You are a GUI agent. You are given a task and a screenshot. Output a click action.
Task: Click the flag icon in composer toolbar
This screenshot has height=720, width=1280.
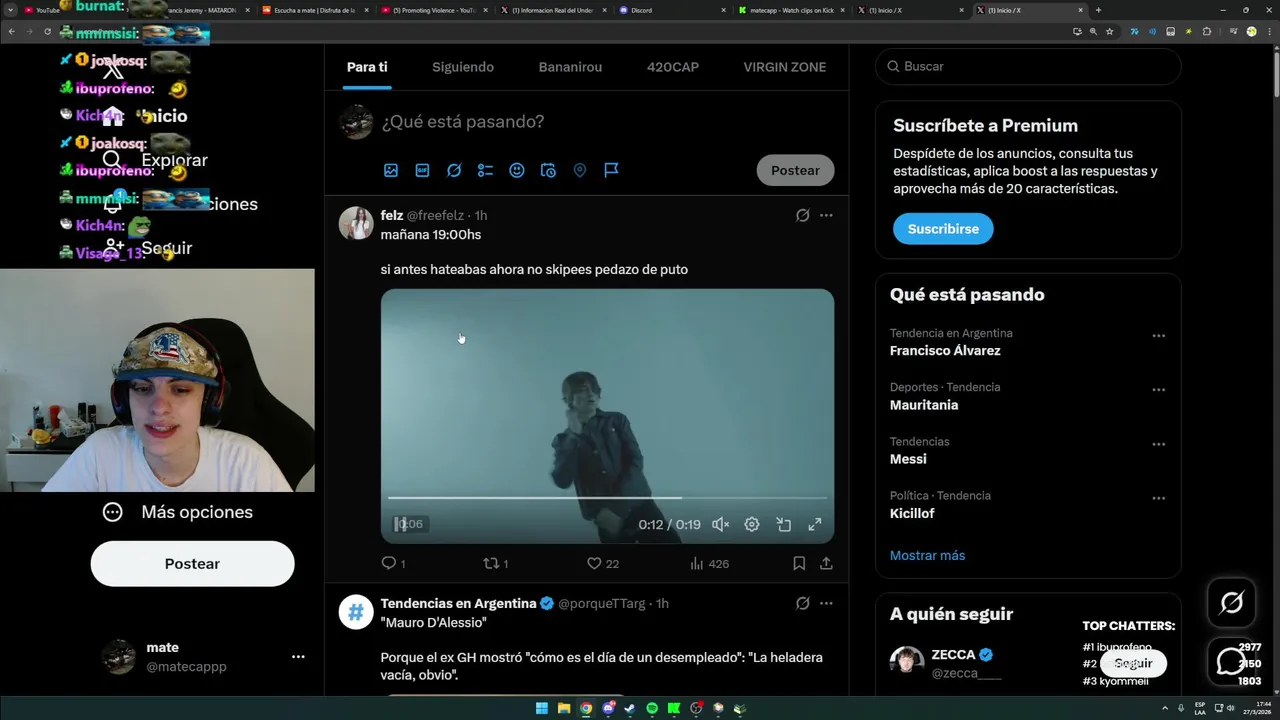[x=611, y=171]
